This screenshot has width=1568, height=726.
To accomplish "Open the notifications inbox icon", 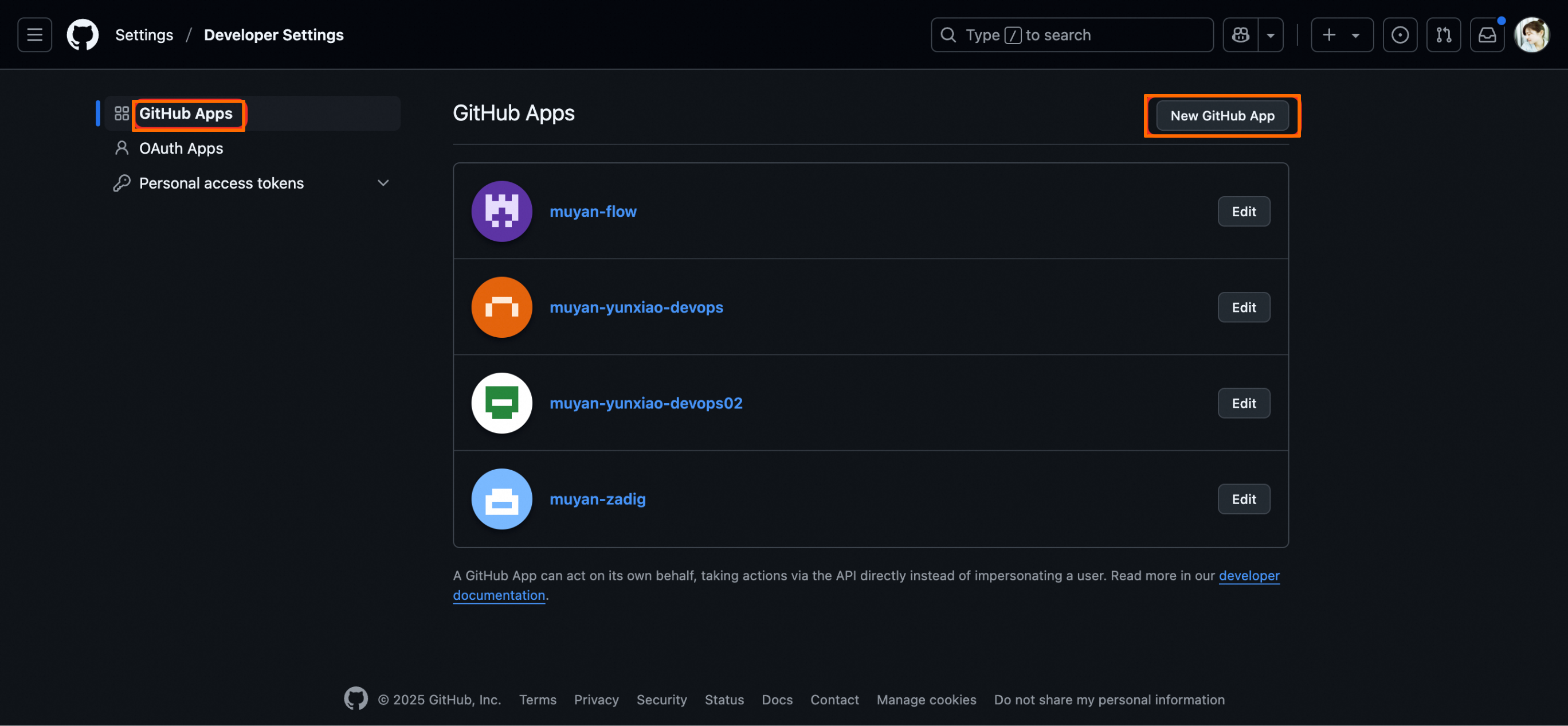I will tap(1487, 35).
